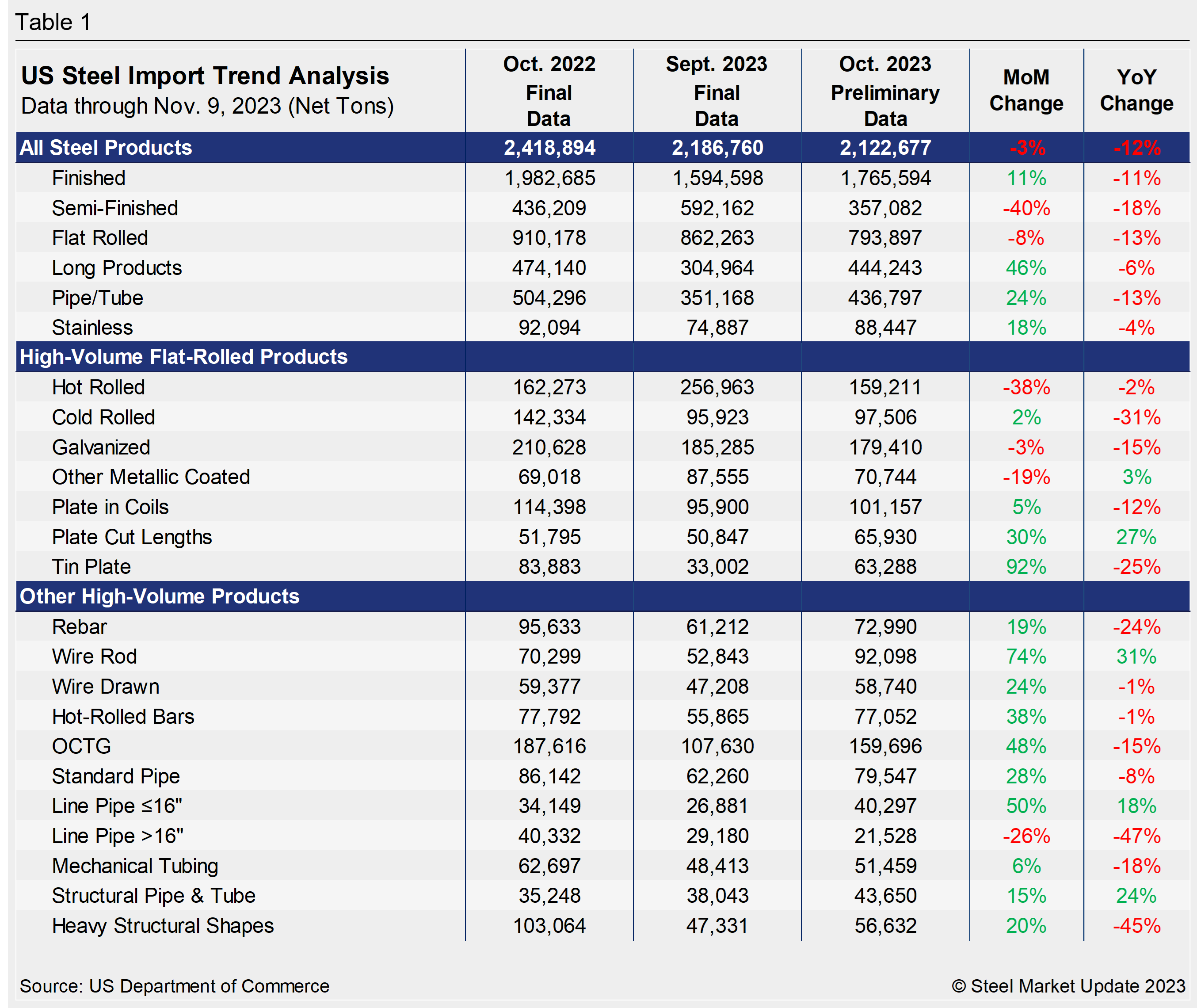This screenshot has width=1197, height=1008.
Task: Click the Source: US Department of Commerce text
Action: click(174, 986)
